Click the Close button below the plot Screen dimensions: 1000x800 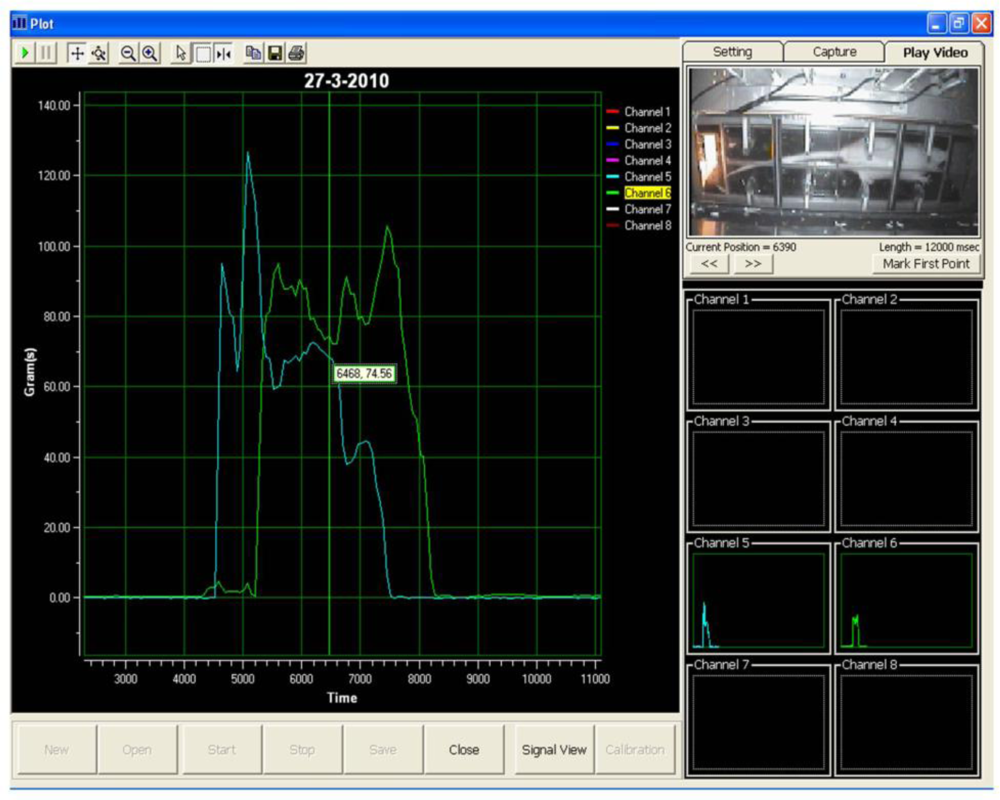coord(464,749)
